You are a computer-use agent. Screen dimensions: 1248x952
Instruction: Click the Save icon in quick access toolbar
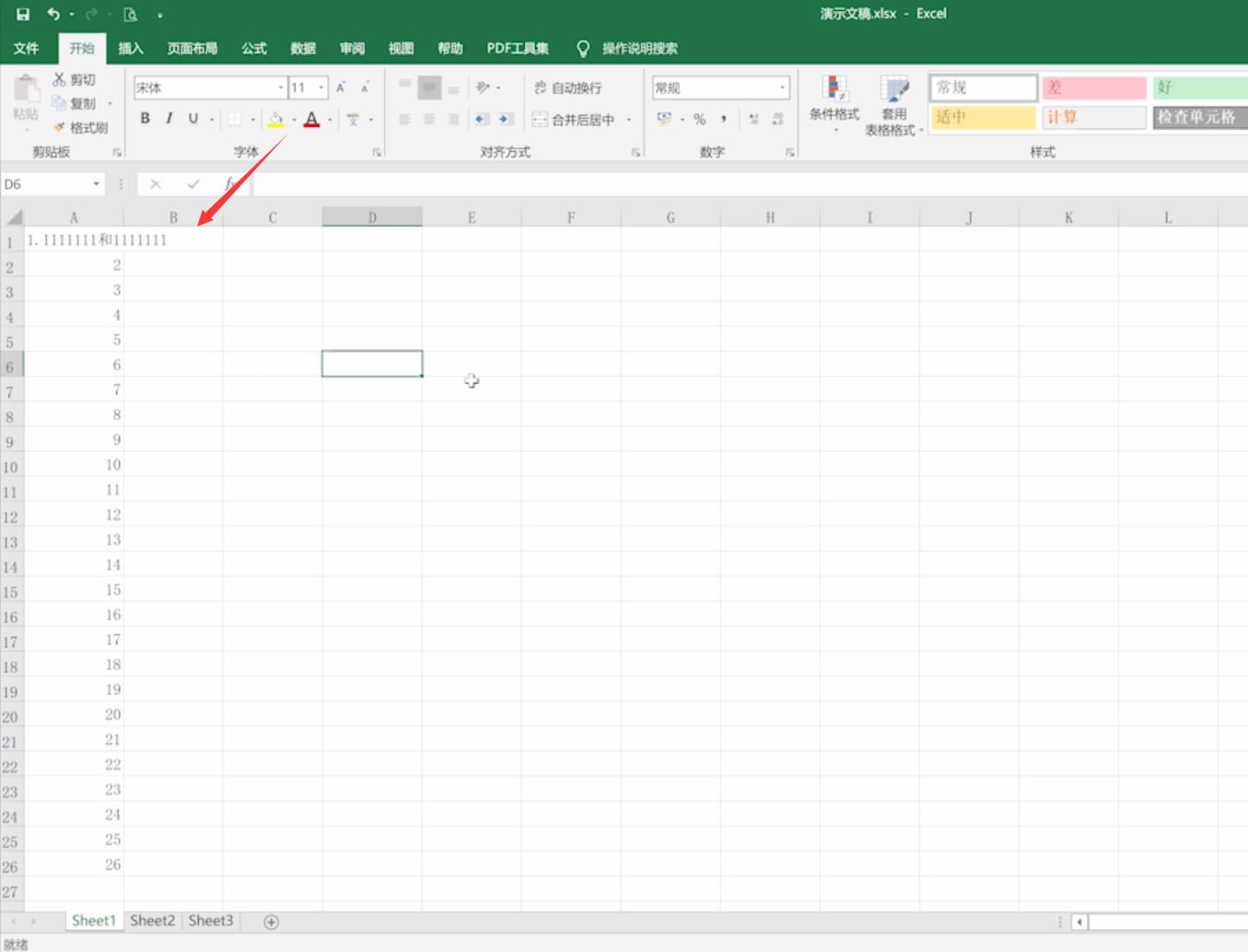click(23, 14)
